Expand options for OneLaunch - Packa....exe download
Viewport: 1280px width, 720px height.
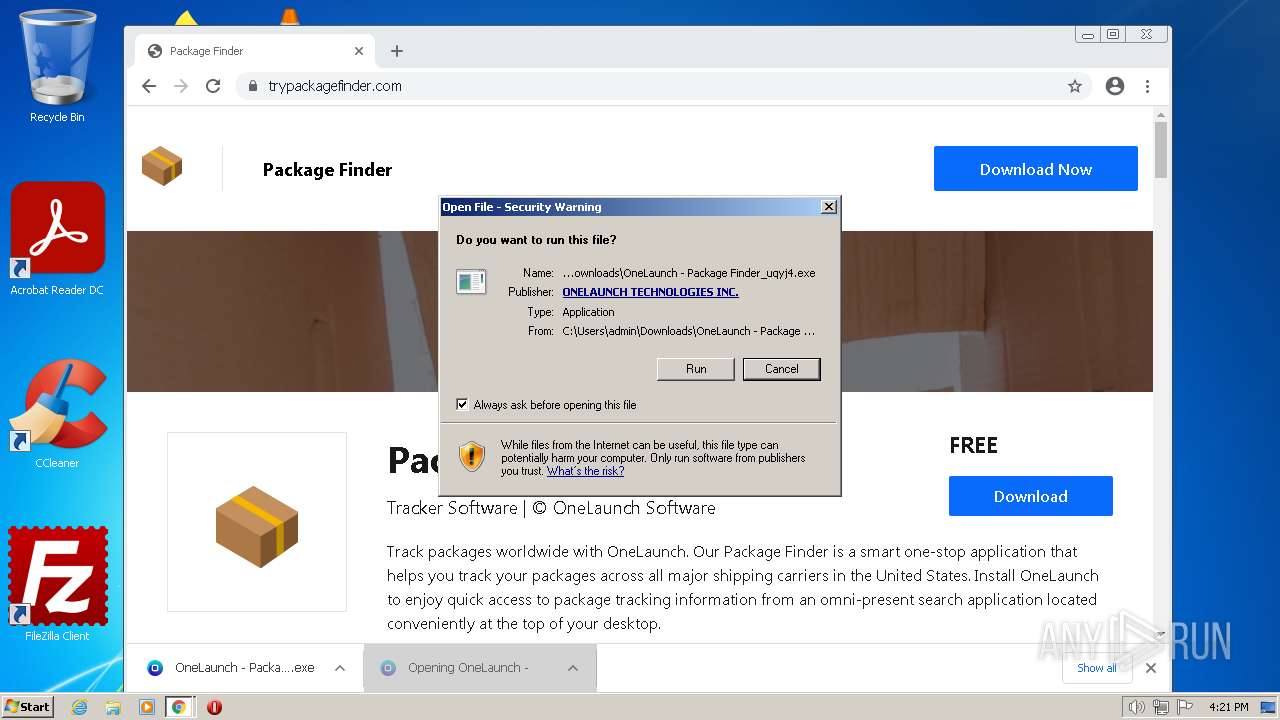340,668
